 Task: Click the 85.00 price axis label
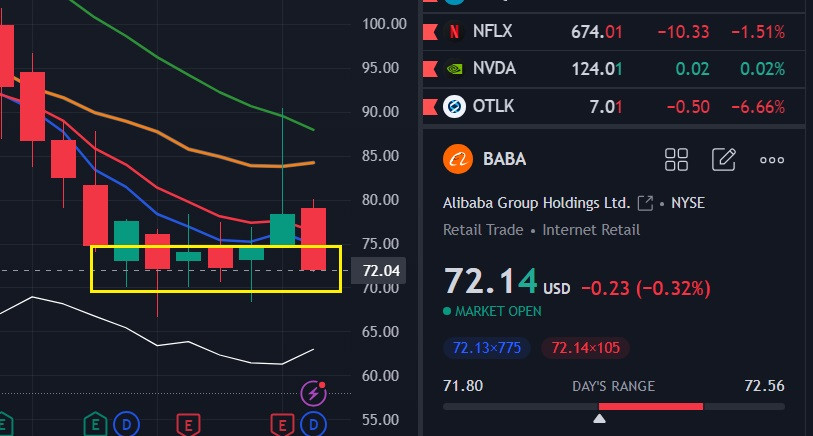[381, 156]
